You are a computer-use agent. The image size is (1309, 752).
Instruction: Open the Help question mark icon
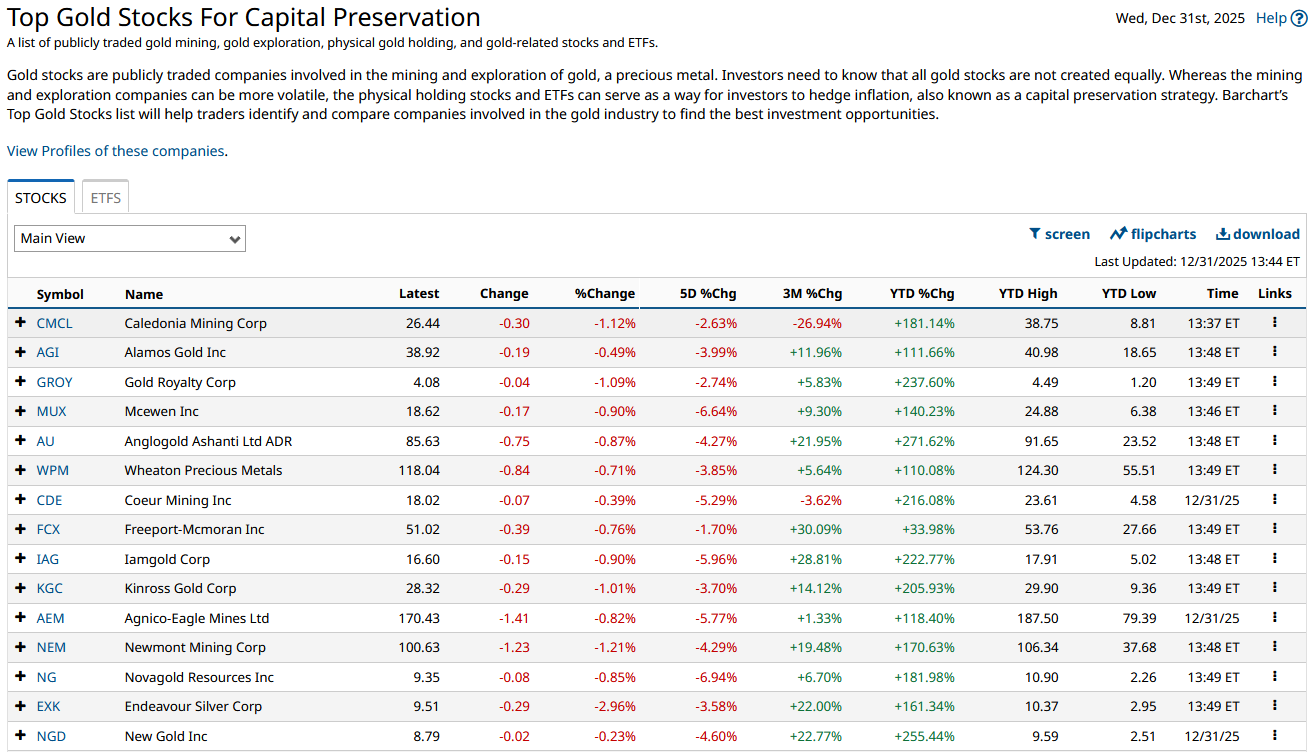(x=1299, y=18)
